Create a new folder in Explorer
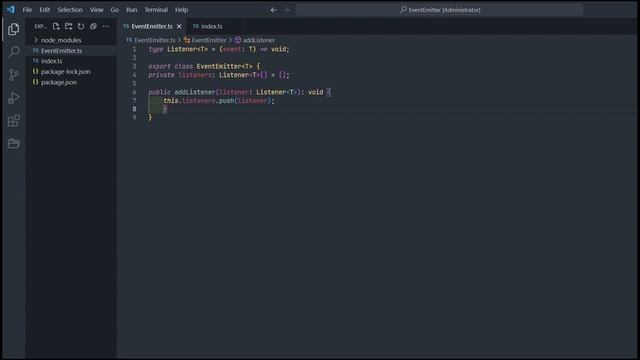Screen dimensions: 640x360 click(68, 26)
